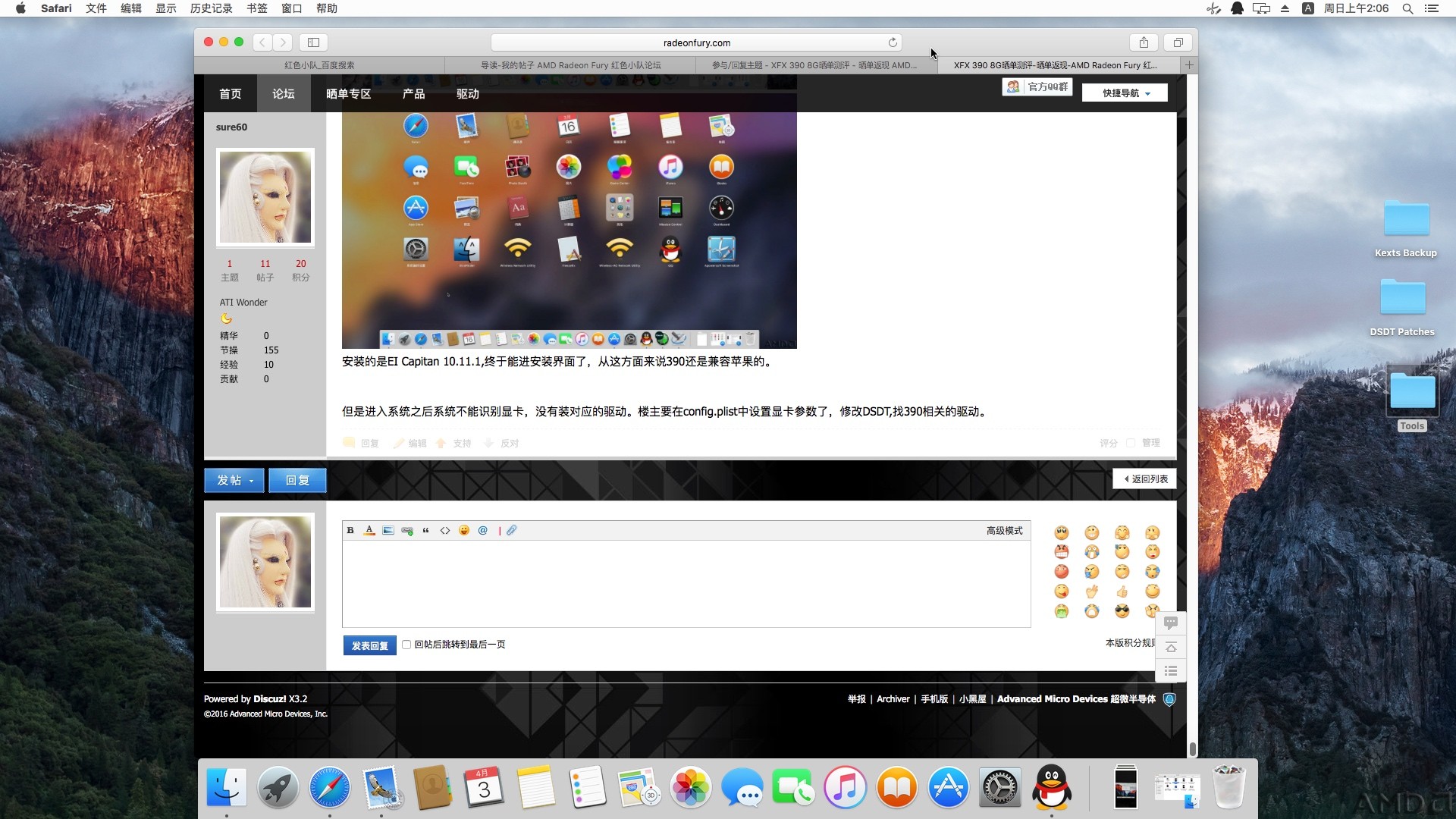
Task: Open the text color picker in the editor
Action: point(369,531)
